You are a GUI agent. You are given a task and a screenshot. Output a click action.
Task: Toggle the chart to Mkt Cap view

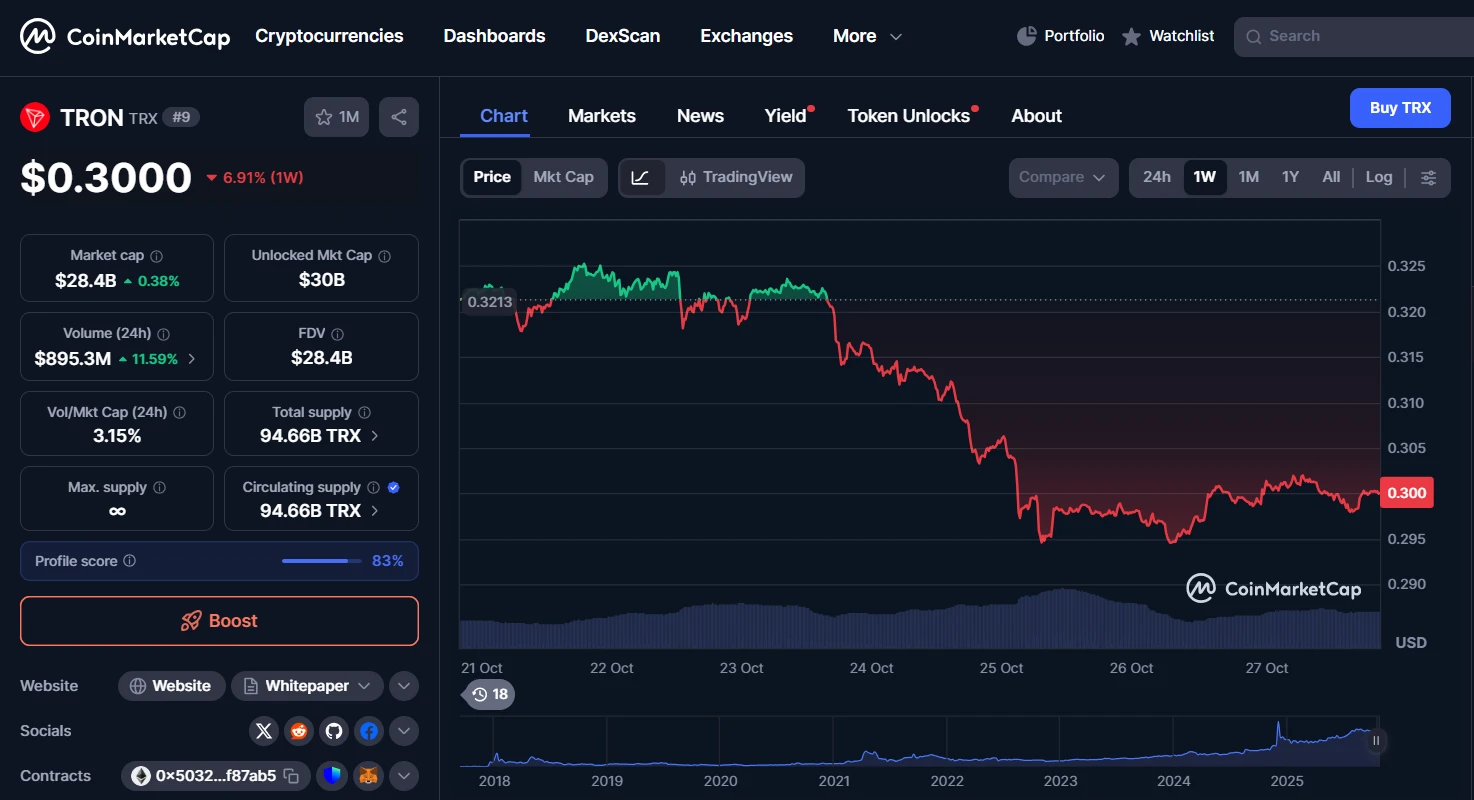point(563,177)
